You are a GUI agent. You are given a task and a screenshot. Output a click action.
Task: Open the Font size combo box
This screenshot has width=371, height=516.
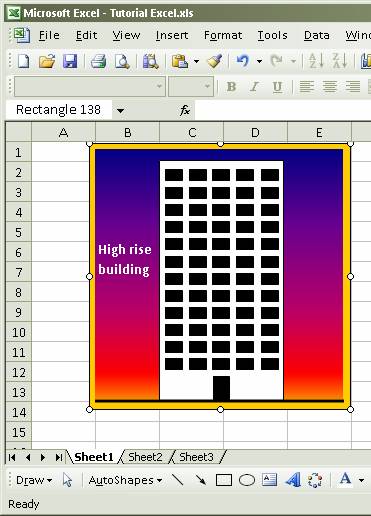click(x=191, y=86)
